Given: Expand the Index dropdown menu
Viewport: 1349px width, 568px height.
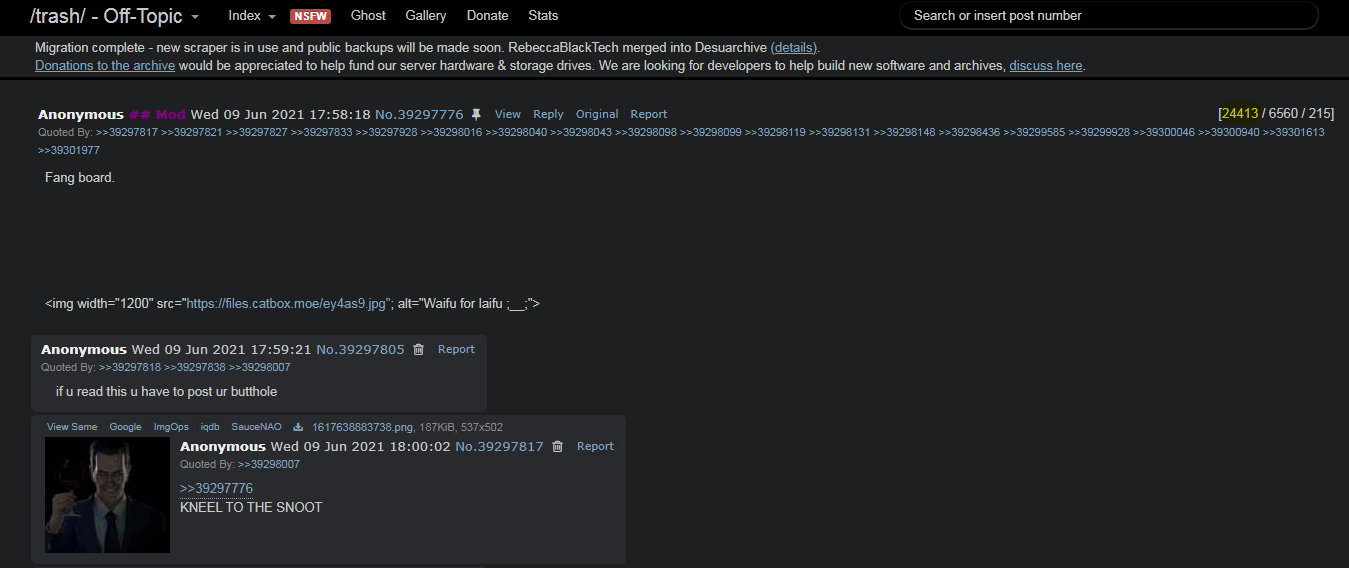Looking at the screenshot, I should [252, 16].
